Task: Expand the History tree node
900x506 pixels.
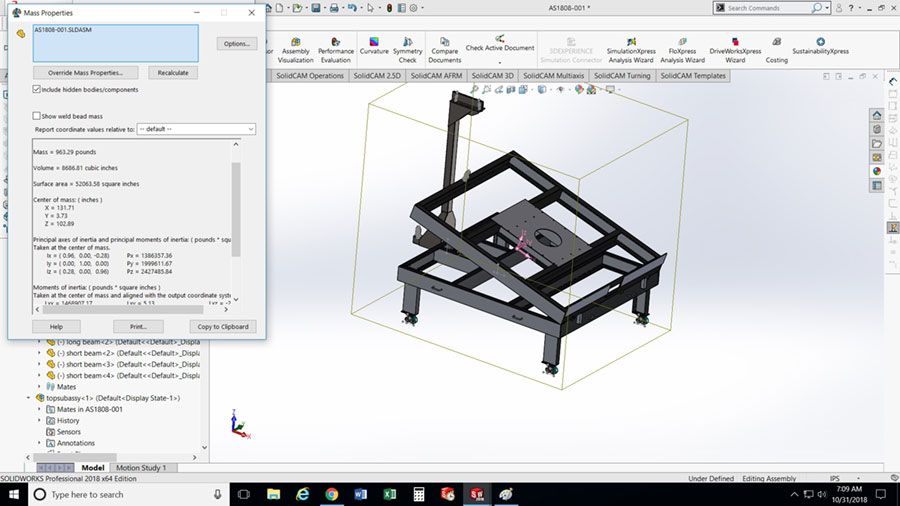Action: pyautogui.click(x=40, y=421)
